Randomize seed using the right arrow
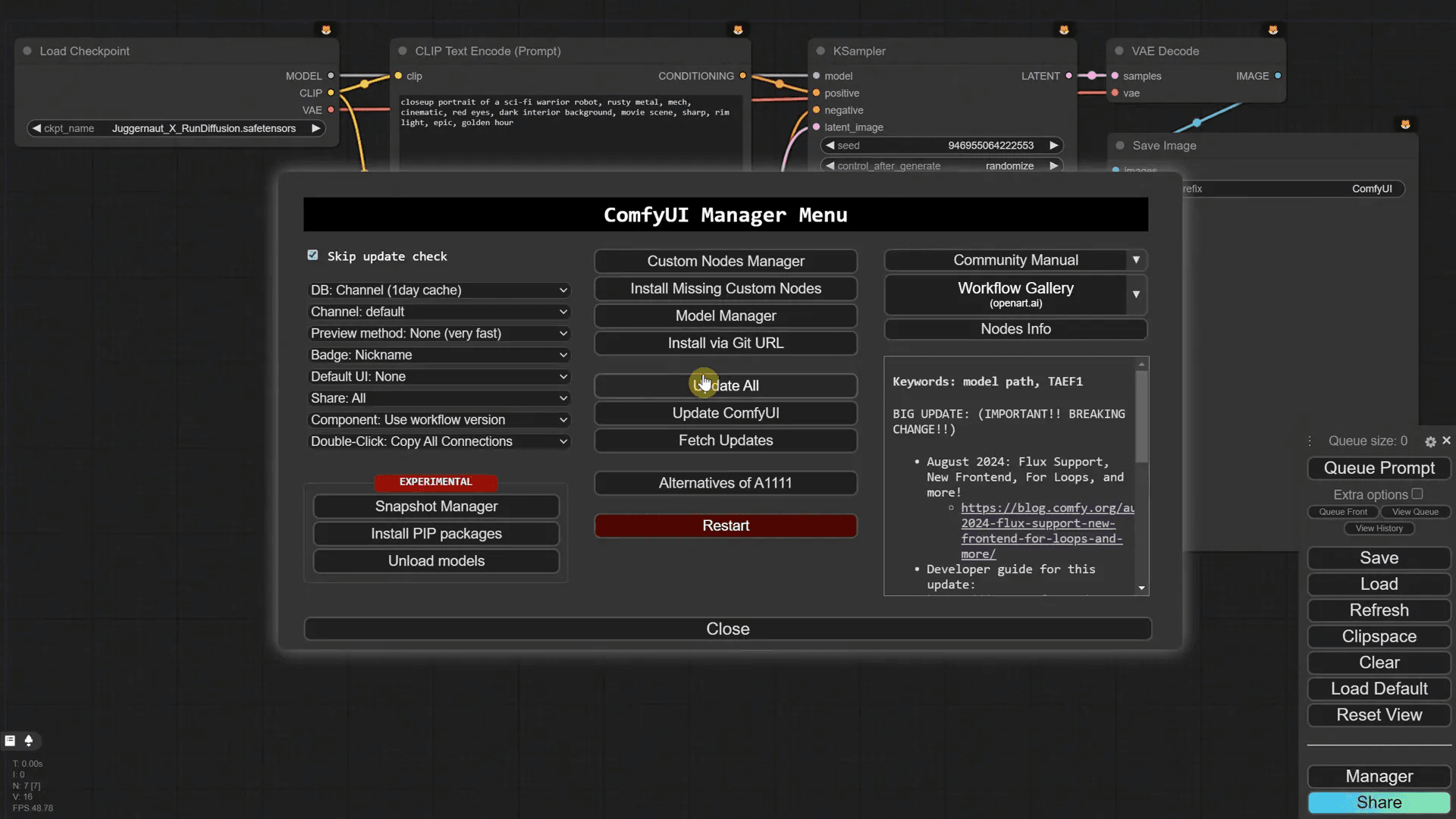Viewport: 1456px width, 819px height. (1054, 145)
